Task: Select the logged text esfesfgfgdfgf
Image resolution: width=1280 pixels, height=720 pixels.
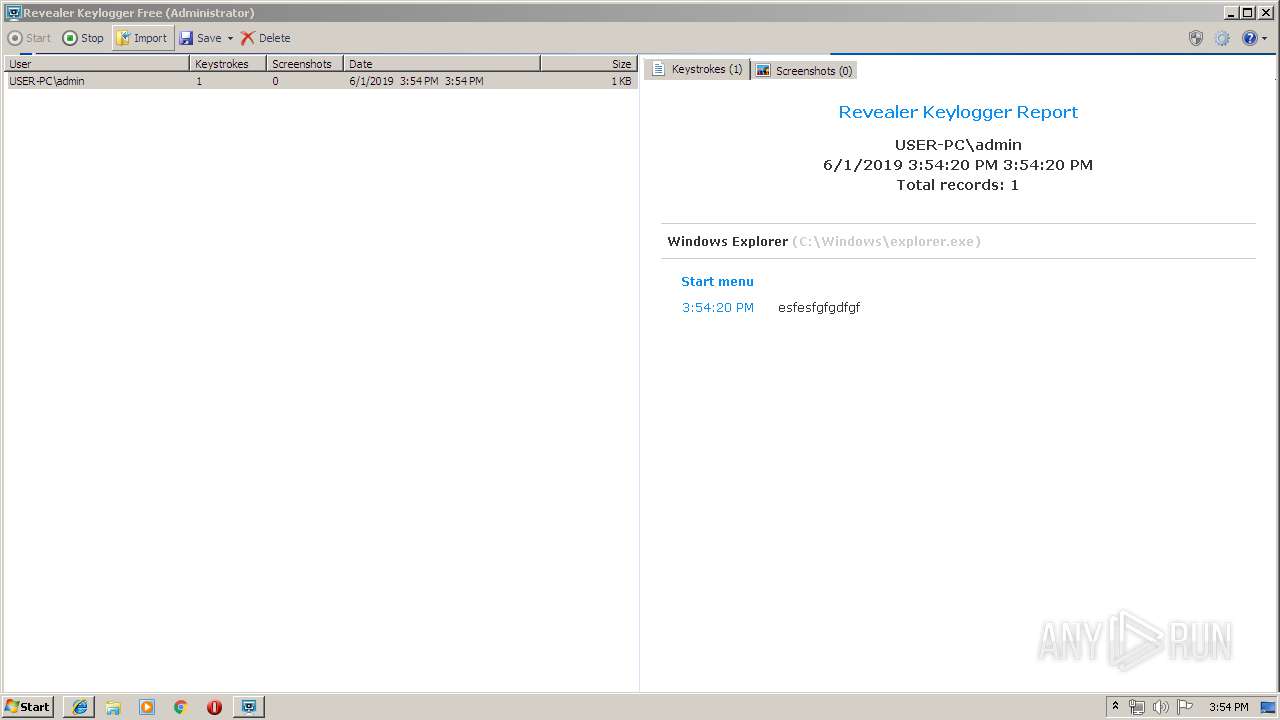Action: click(819, 307)
